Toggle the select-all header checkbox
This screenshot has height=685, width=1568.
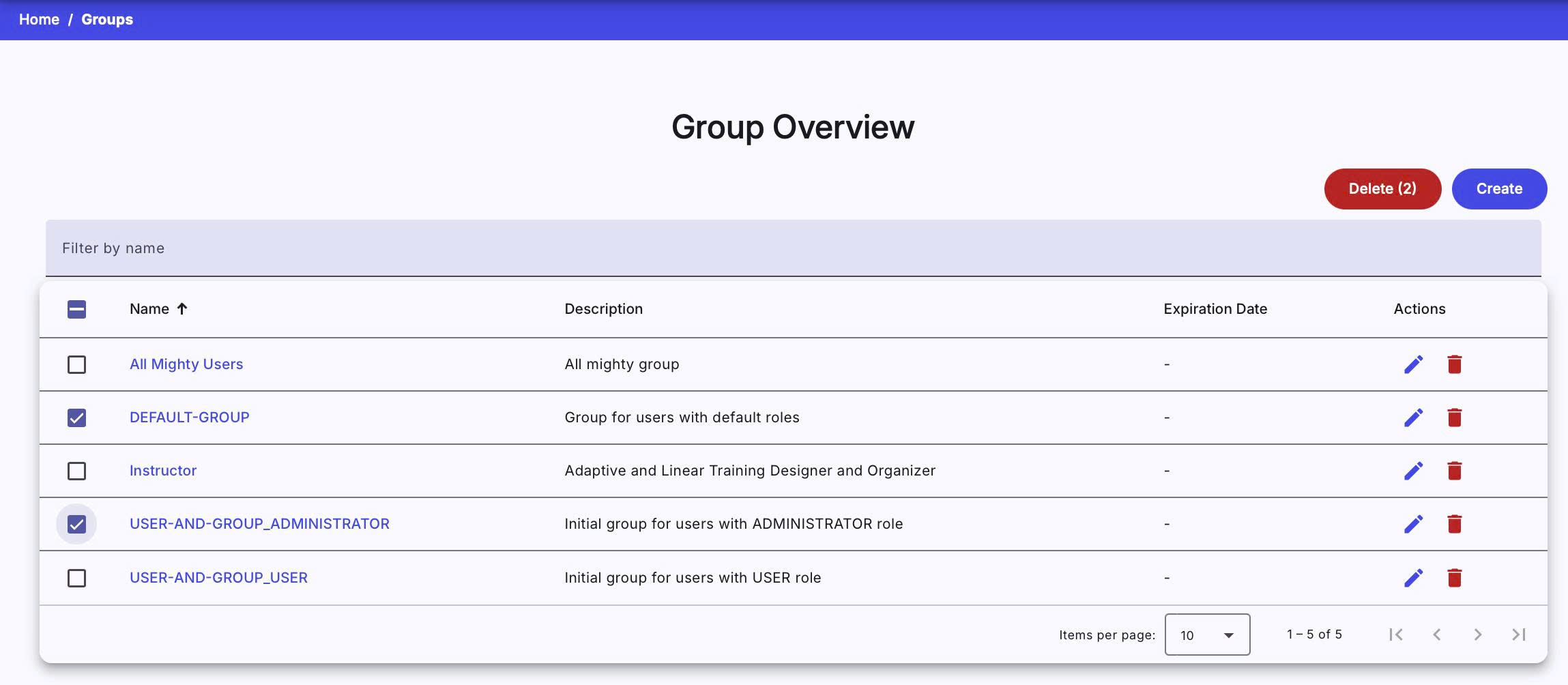[77, 309]
